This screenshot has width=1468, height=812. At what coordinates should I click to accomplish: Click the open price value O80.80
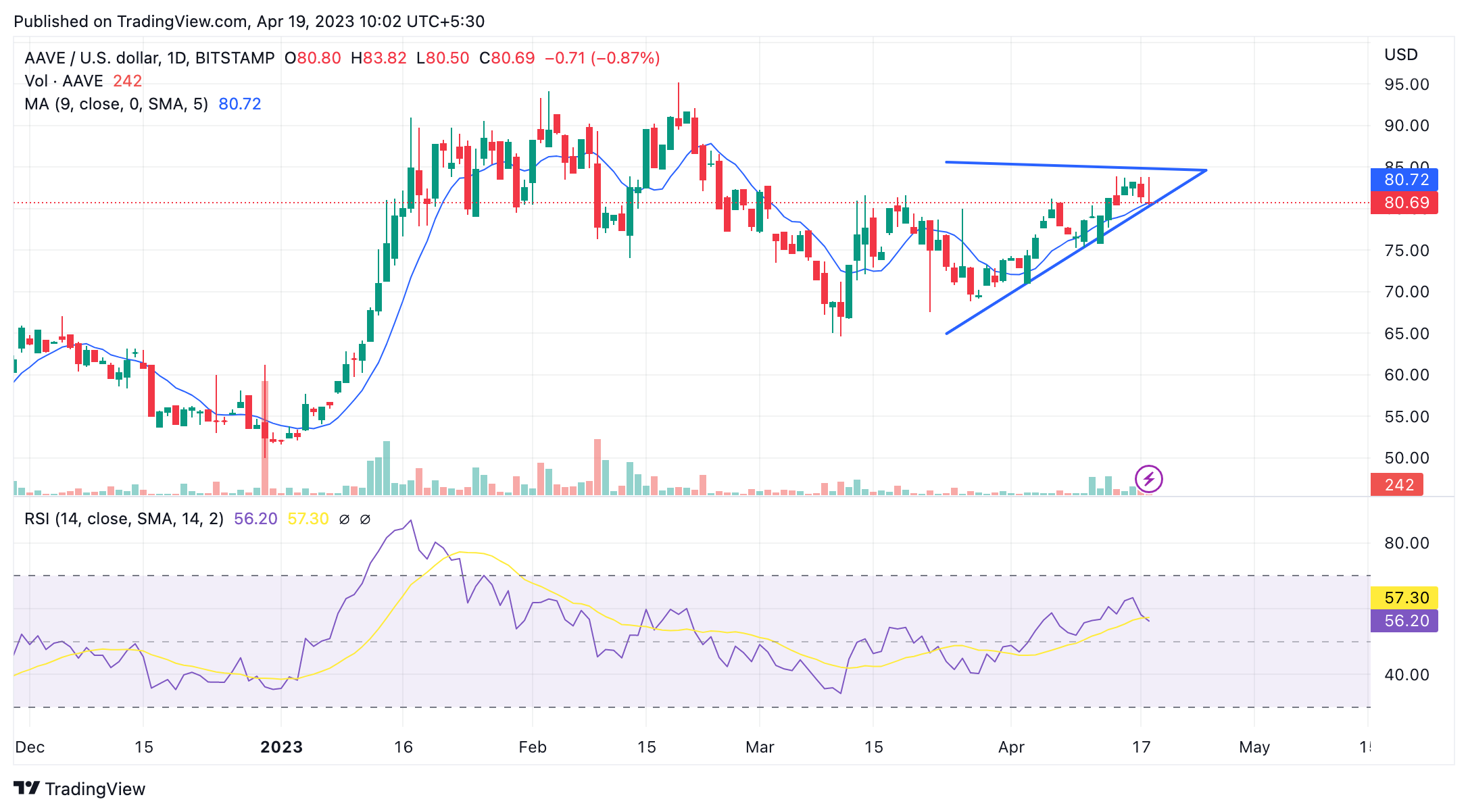click(312, 58)
